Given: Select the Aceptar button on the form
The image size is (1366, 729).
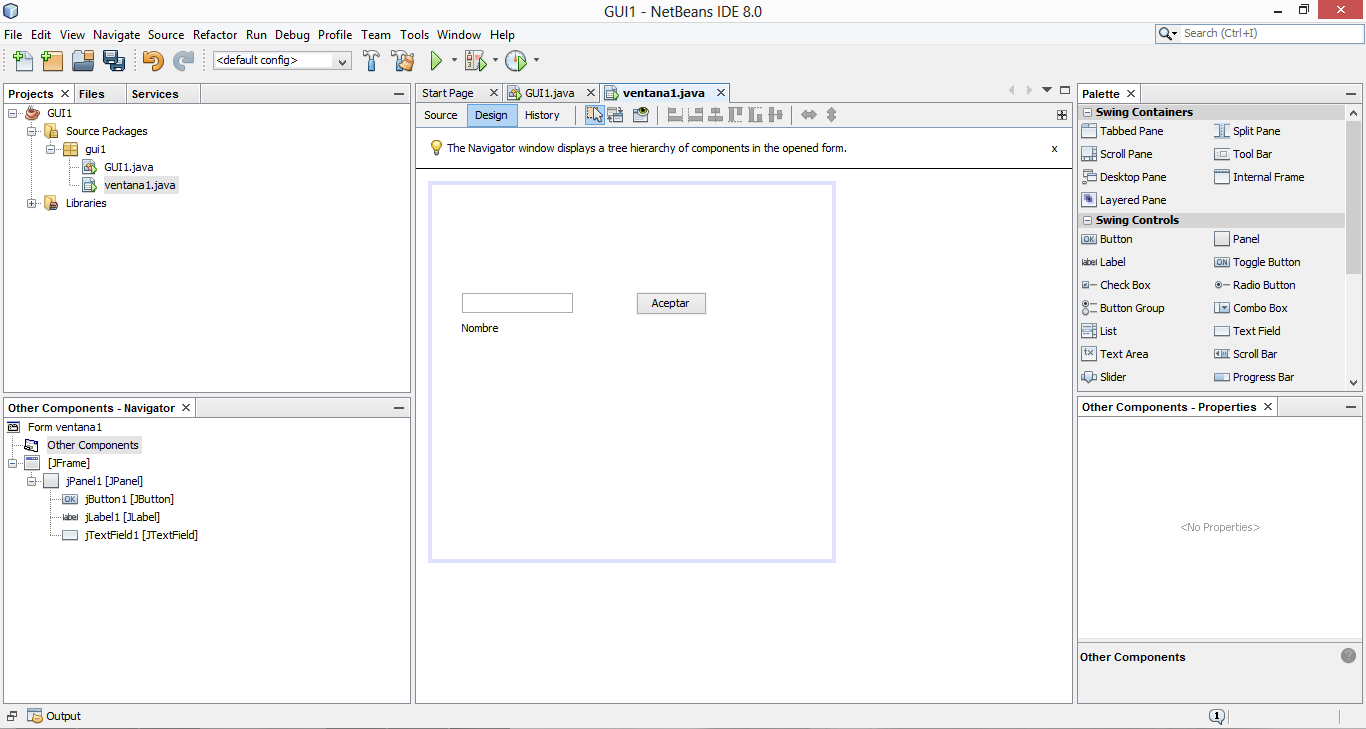Looking at the screenshot, I should 670,302.
